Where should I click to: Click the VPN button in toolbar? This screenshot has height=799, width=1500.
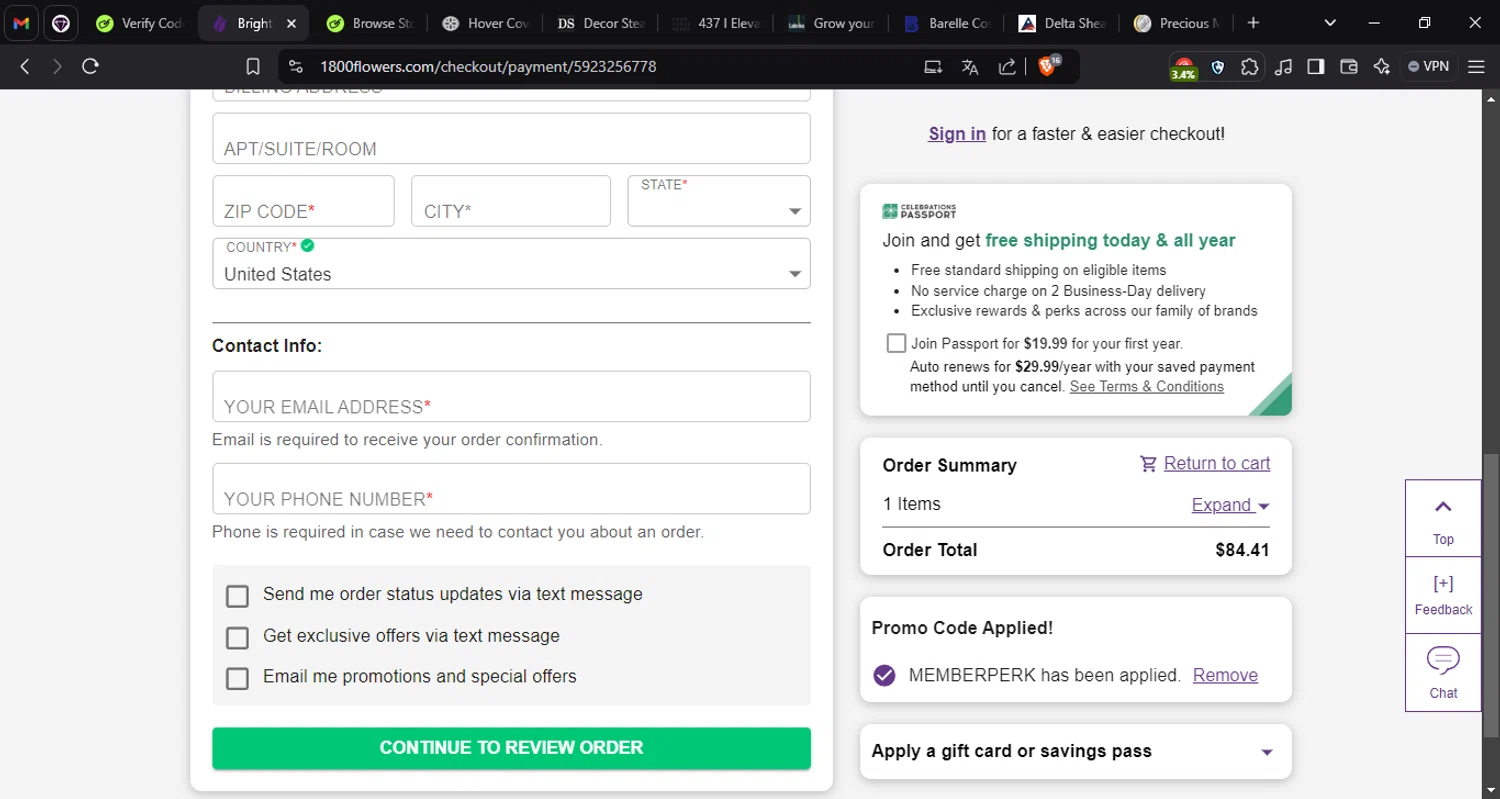[x=1428, y=66]
